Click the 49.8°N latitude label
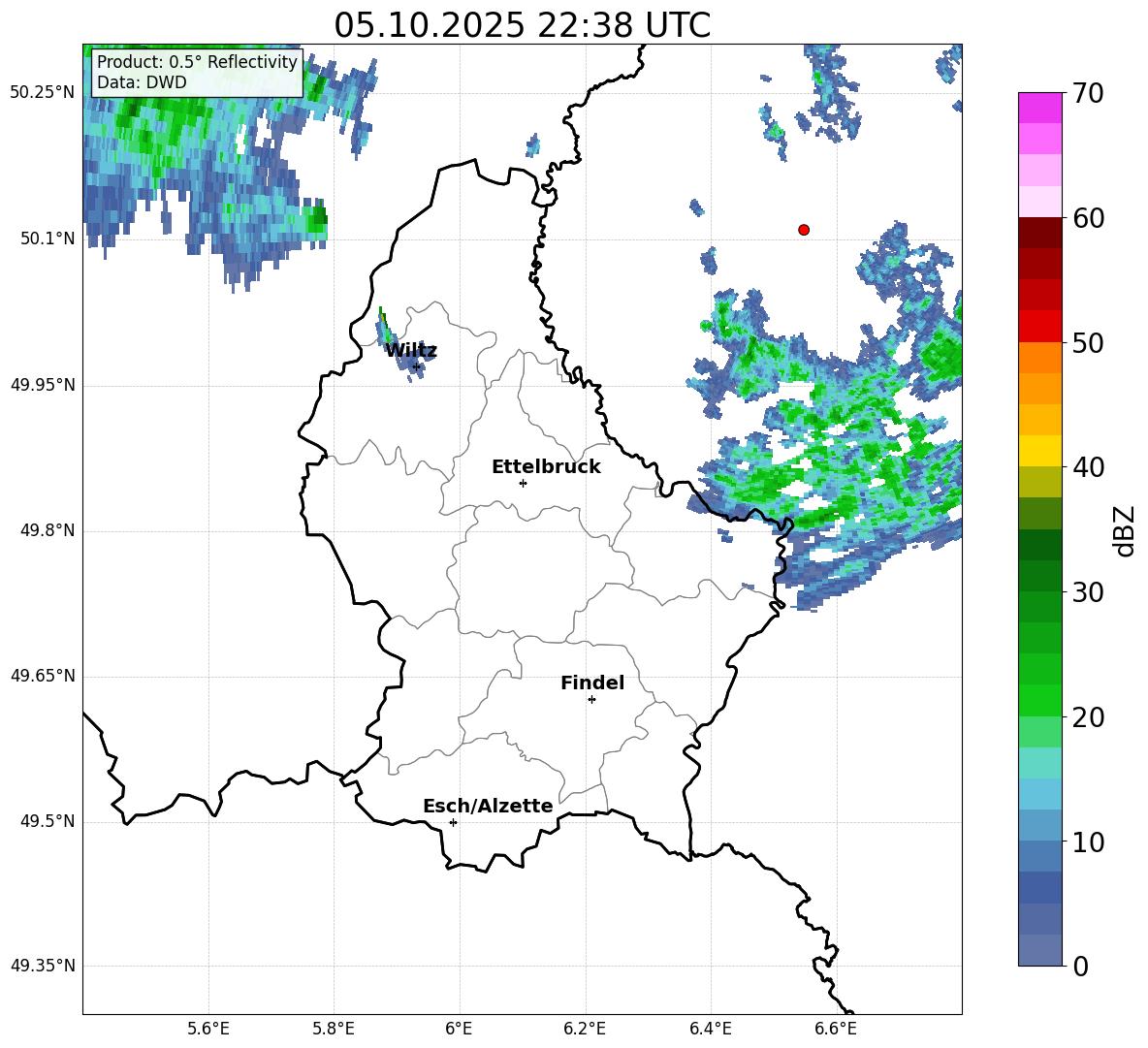Image resolution: width=1148 pixels, height=1048 pixels. coord(47,530)
